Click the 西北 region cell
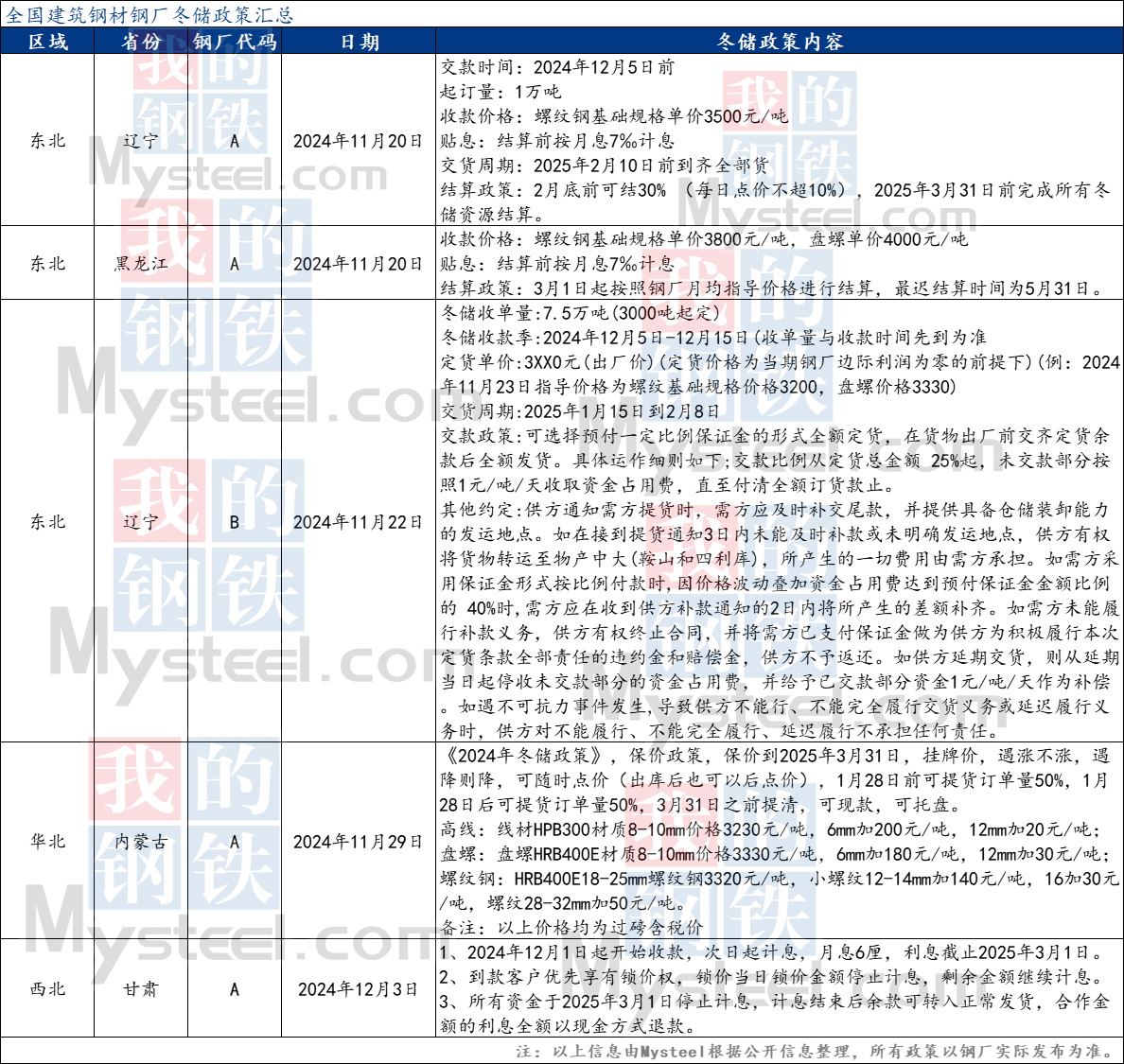Viewport: 1124px width, 1064px height. 47,988
